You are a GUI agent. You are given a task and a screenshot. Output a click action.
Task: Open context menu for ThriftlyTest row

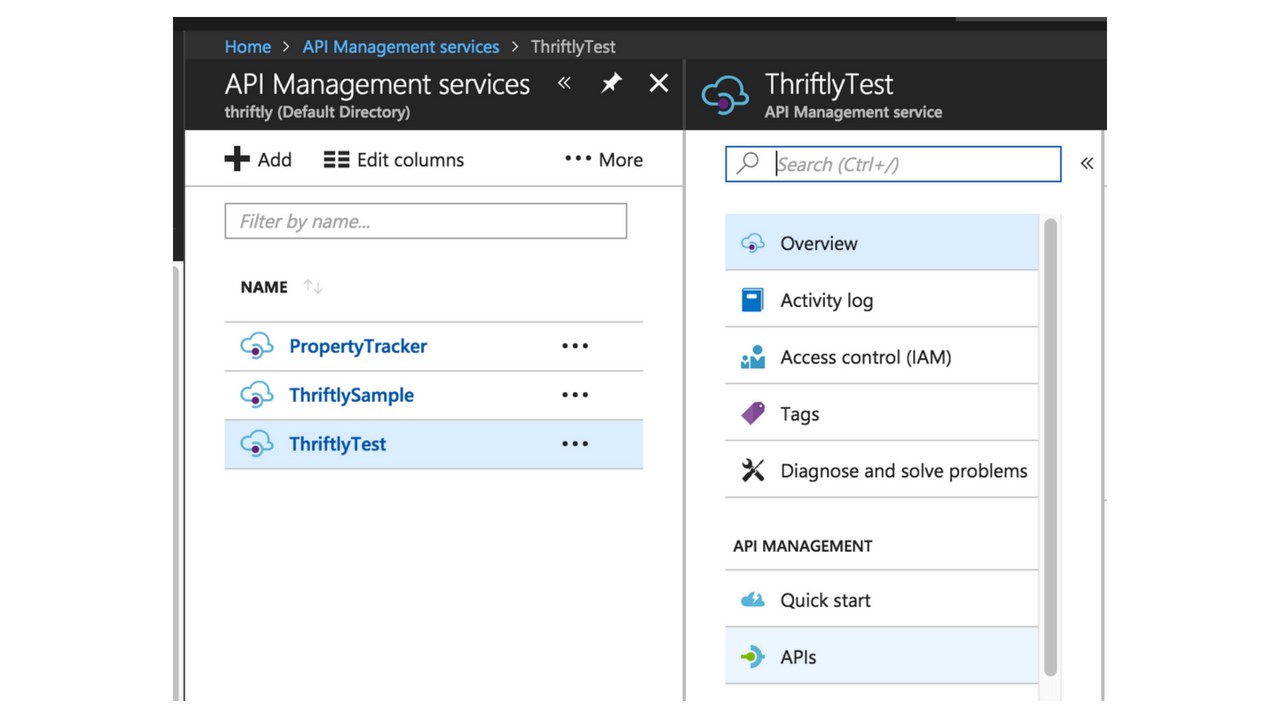click(575, 444)
